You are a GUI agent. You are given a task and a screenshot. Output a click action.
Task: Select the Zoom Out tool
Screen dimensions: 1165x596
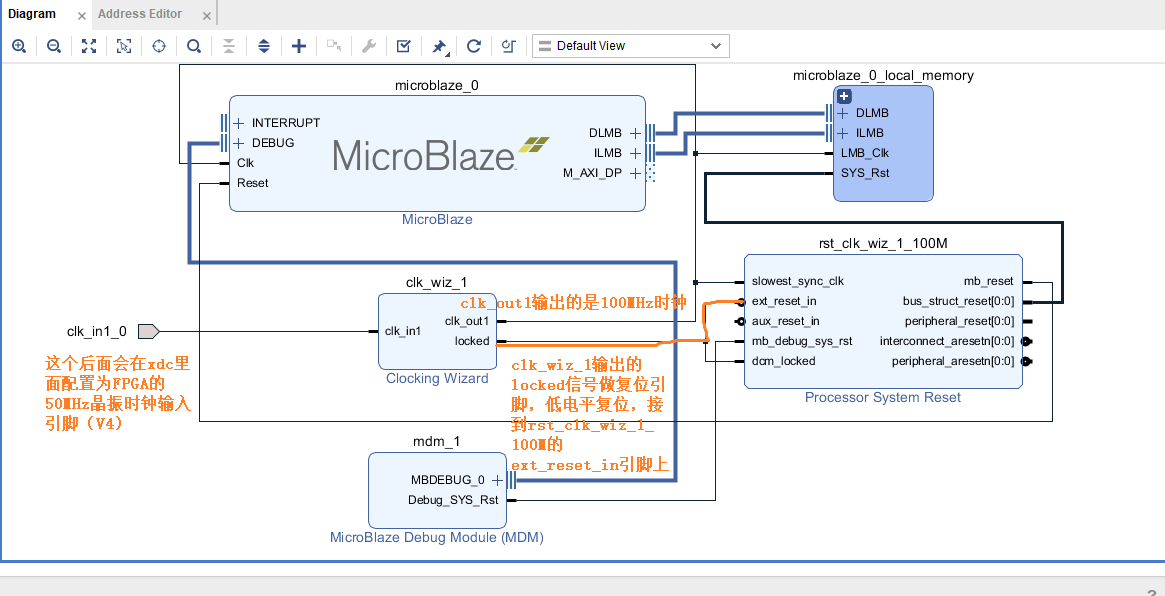point(54,46)
